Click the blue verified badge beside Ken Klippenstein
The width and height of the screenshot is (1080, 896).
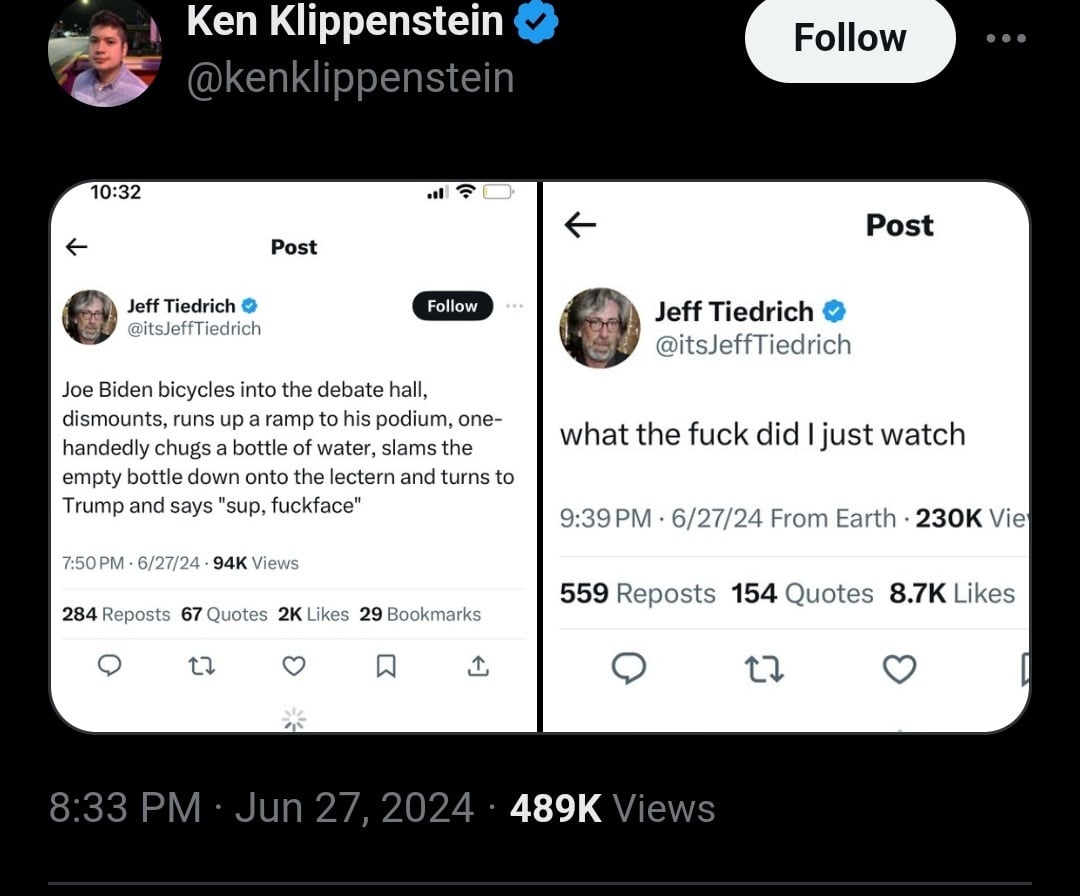point(536,22)
